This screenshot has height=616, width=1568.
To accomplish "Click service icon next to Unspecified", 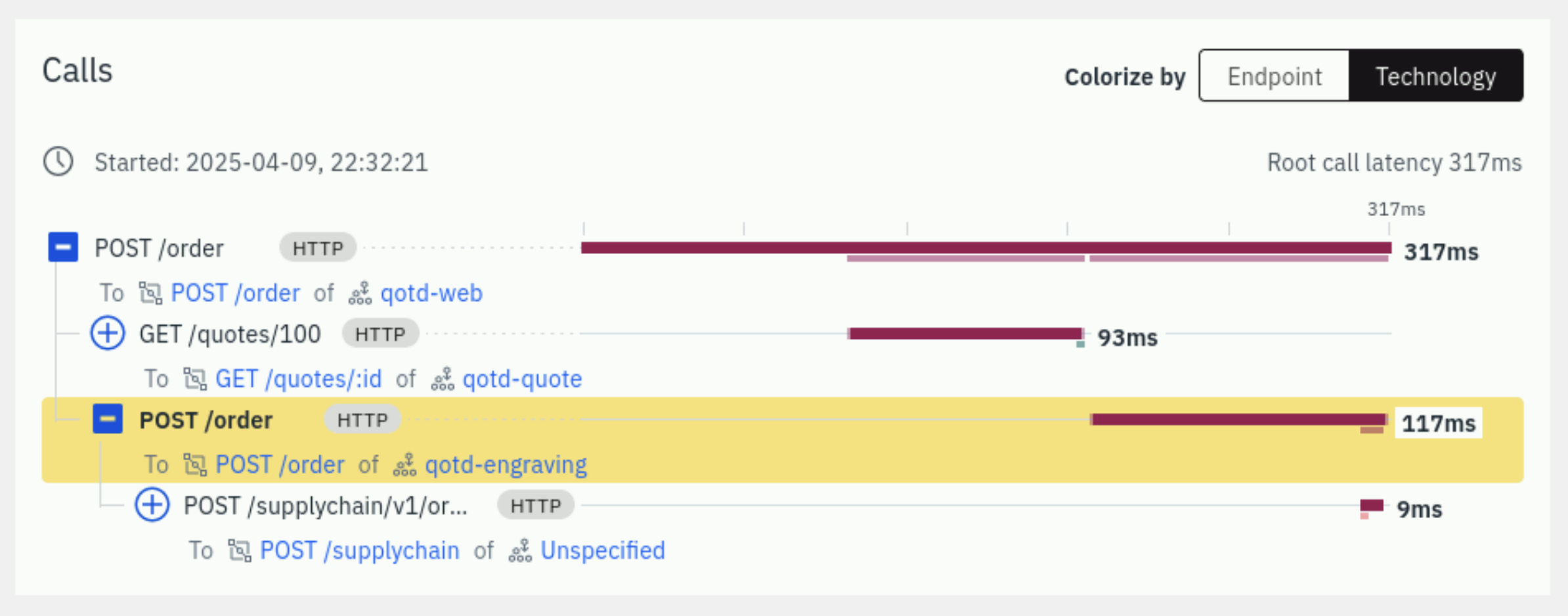I will pyautogui.click(x=520, y=550).
